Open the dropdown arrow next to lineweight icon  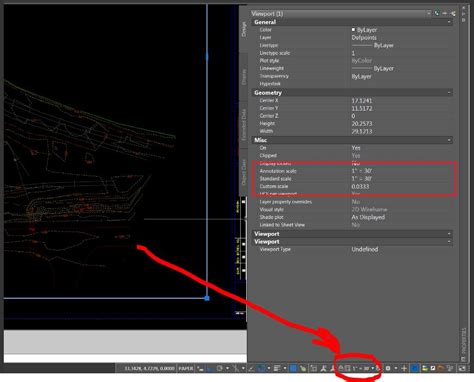pos(285,368)
